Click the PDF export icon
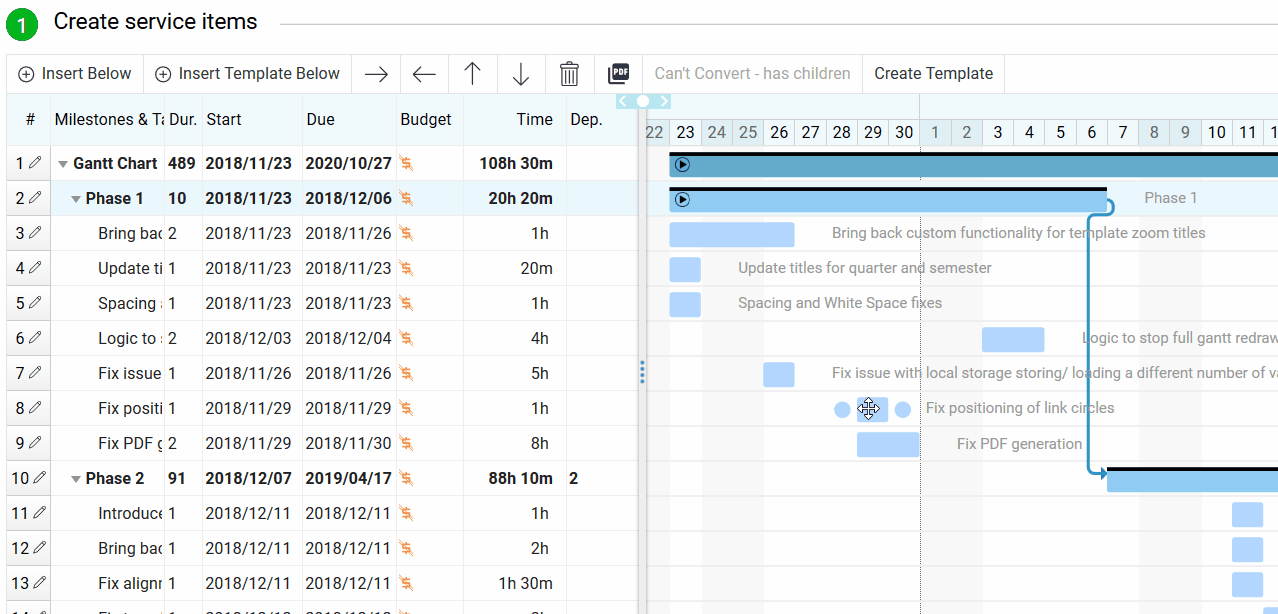Viewport: 1278px width, 614px height. point(619,73)
